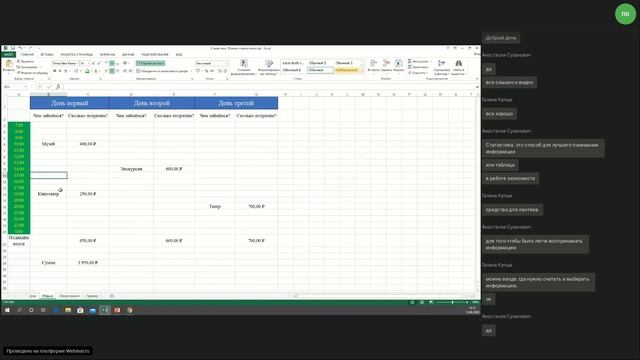Screen dimensions: 640x360
Task: Click into the formula bar field
Action: tap(269, 87)
